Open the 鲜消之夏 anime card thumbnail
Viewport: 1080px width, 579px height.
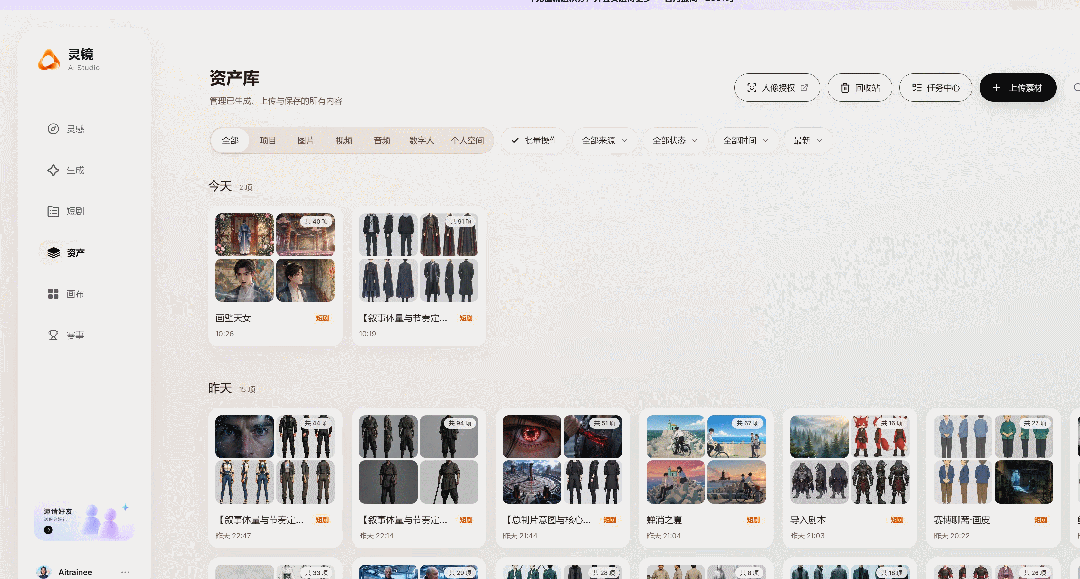[706, 459]
